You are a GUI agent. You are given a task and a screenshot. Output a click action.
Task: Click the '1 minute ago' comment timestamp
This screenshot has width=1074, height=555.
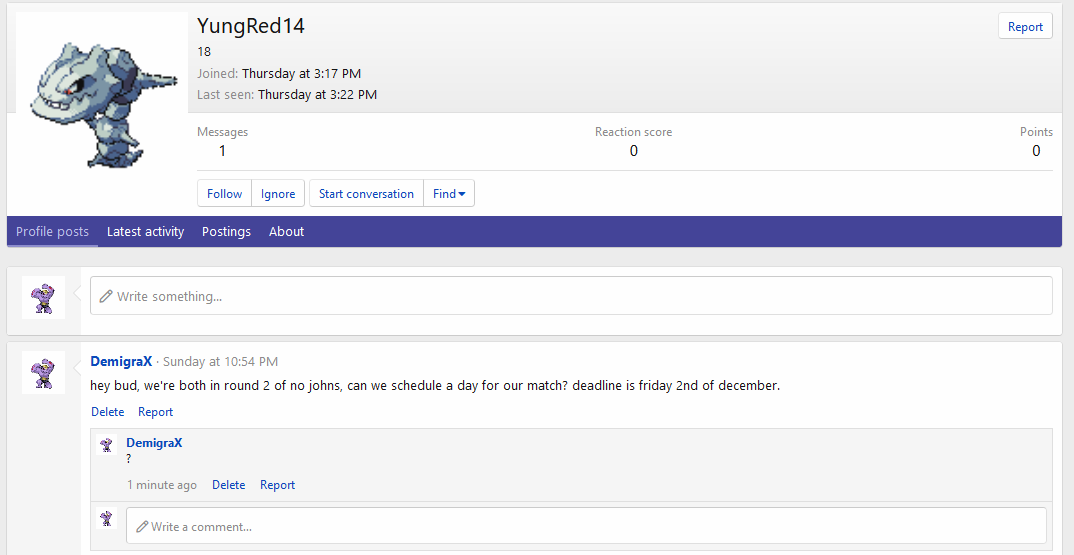pos(162,484)
